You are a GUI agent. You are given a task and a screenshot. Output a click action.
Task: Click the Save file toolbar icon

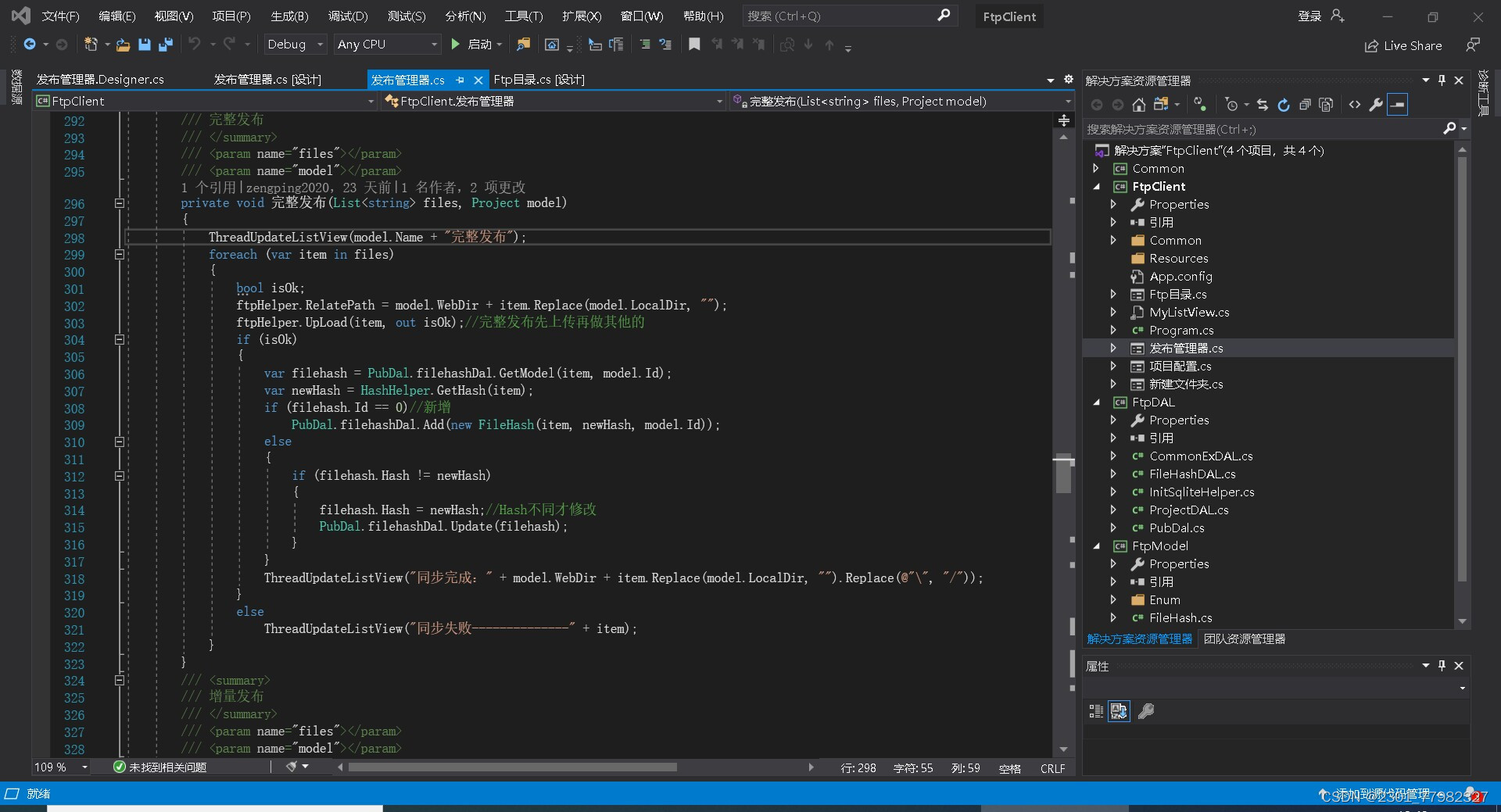(x=145, y=45)
